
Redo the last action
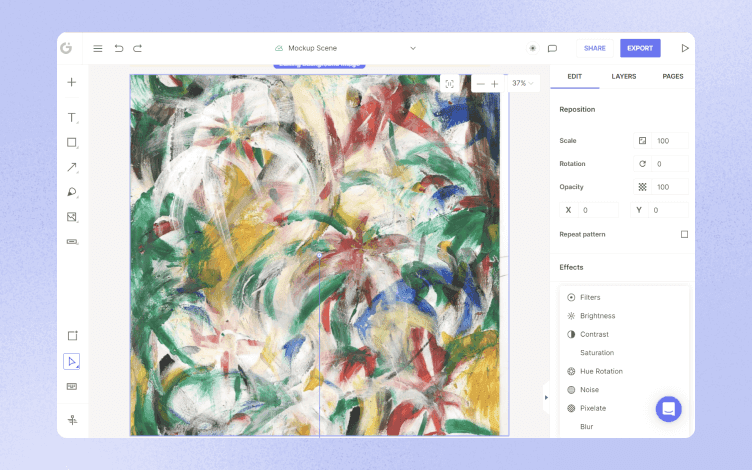tap(138, 48)
